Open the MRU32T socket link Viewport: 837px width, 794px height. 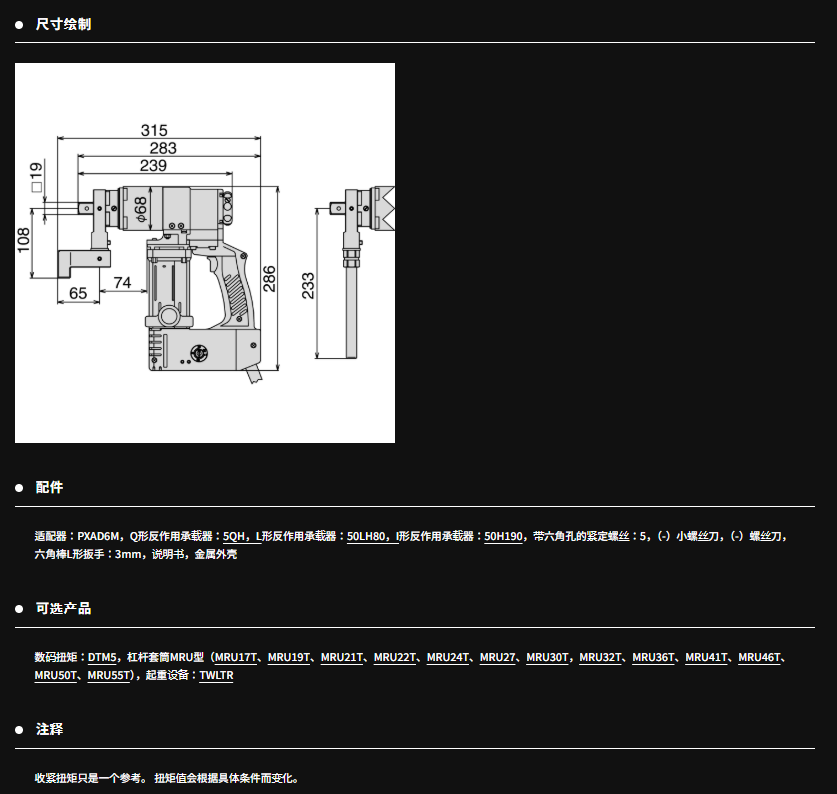tap(601, 658)
